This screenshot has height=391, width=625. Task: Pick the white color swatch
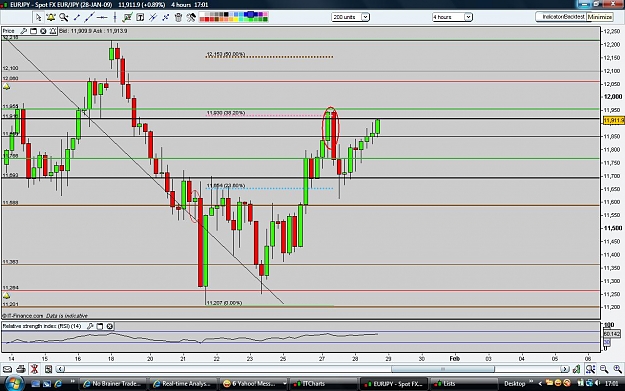click(202, 15)
